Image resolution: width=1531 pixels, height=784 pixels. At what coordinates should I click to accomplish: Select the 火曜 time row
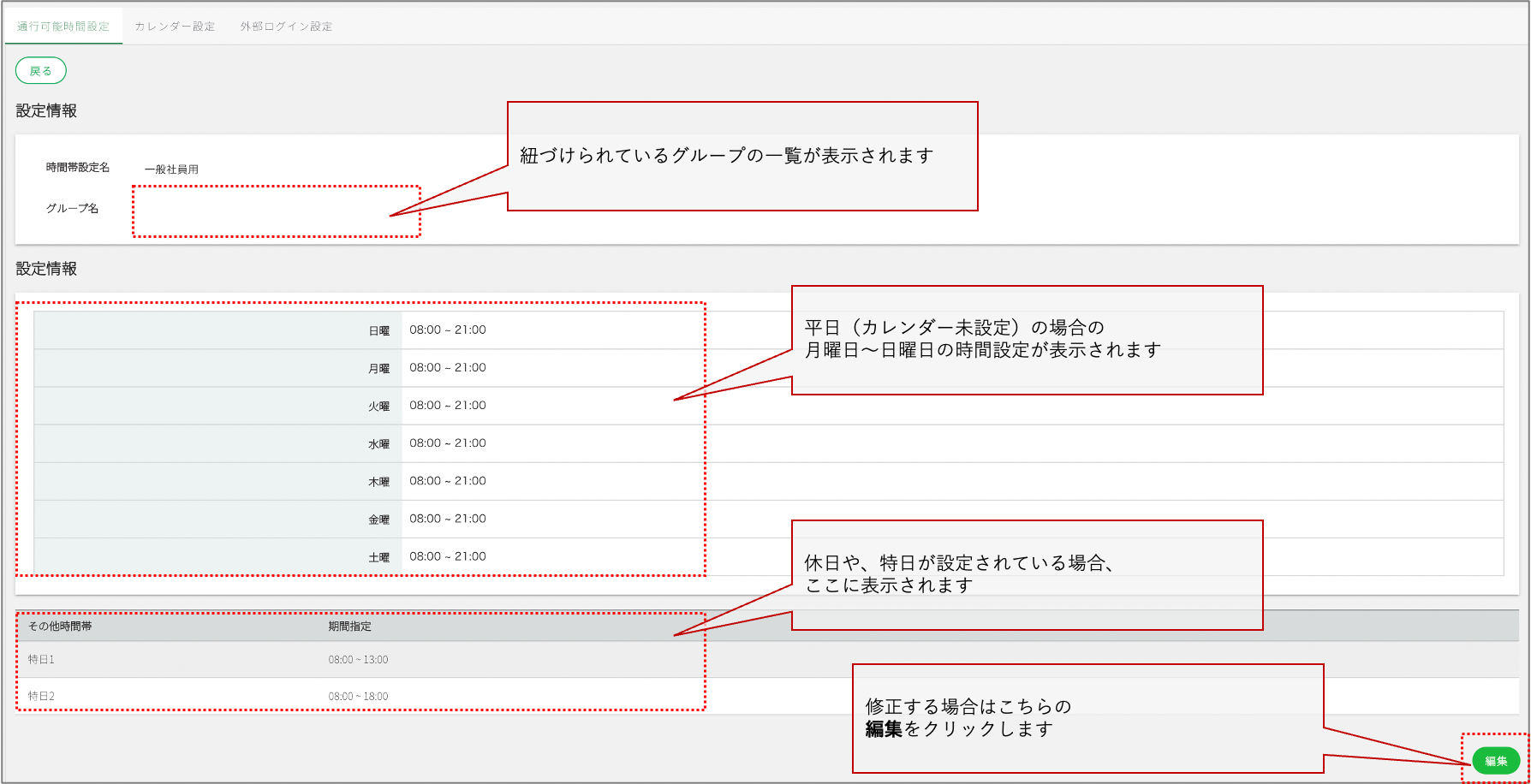(768, 406)
